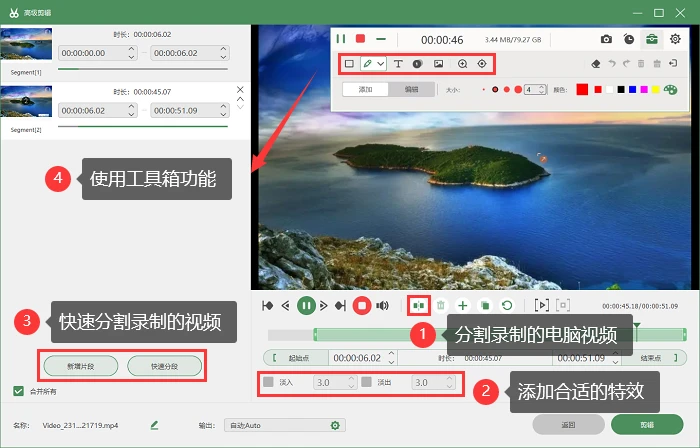
Task: Switch to the Add tab in toolbar
Action: pos(365,89)
